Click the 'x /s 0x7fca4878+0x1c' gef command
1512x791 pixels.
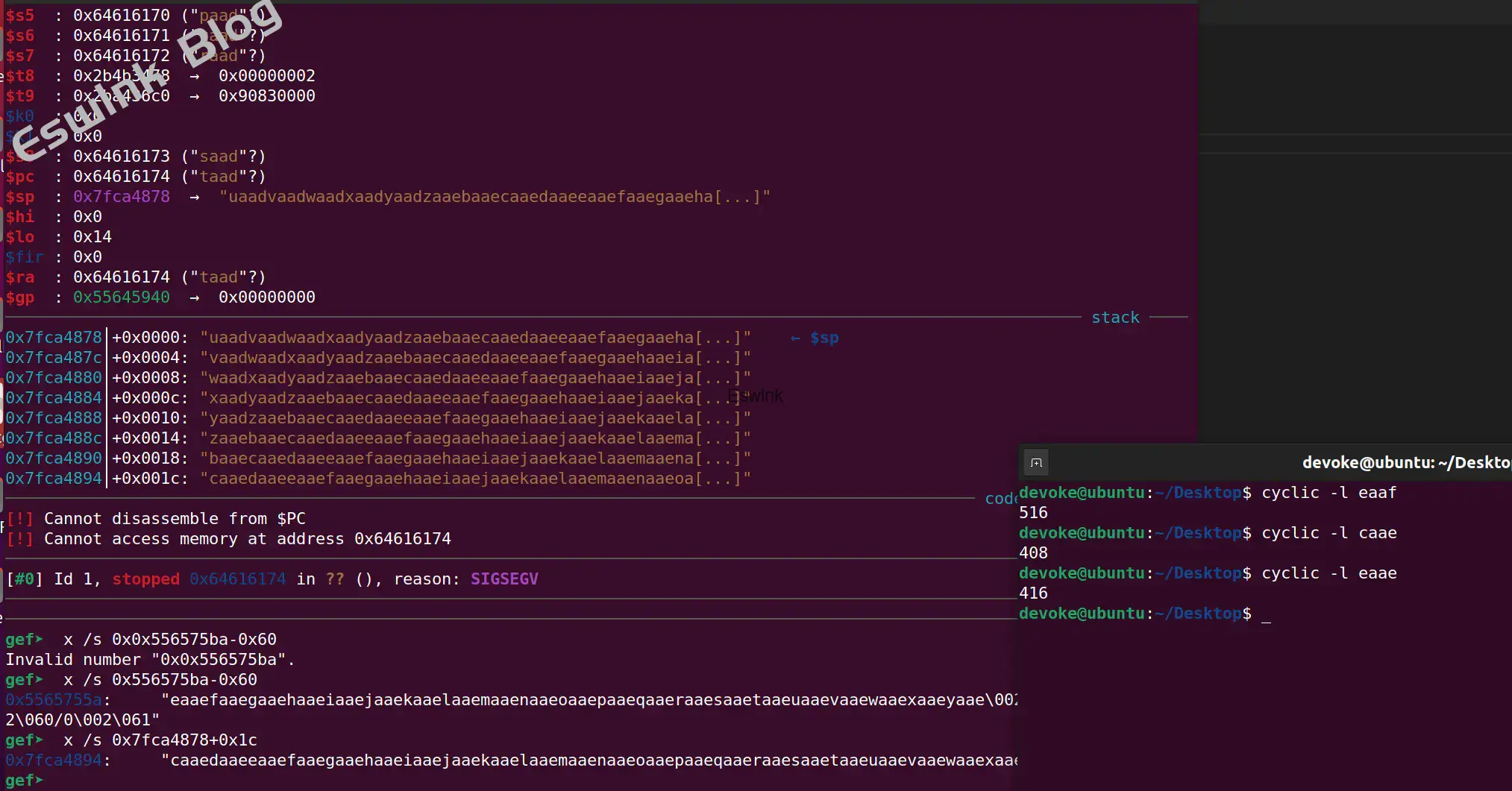(x=160, y=740)
